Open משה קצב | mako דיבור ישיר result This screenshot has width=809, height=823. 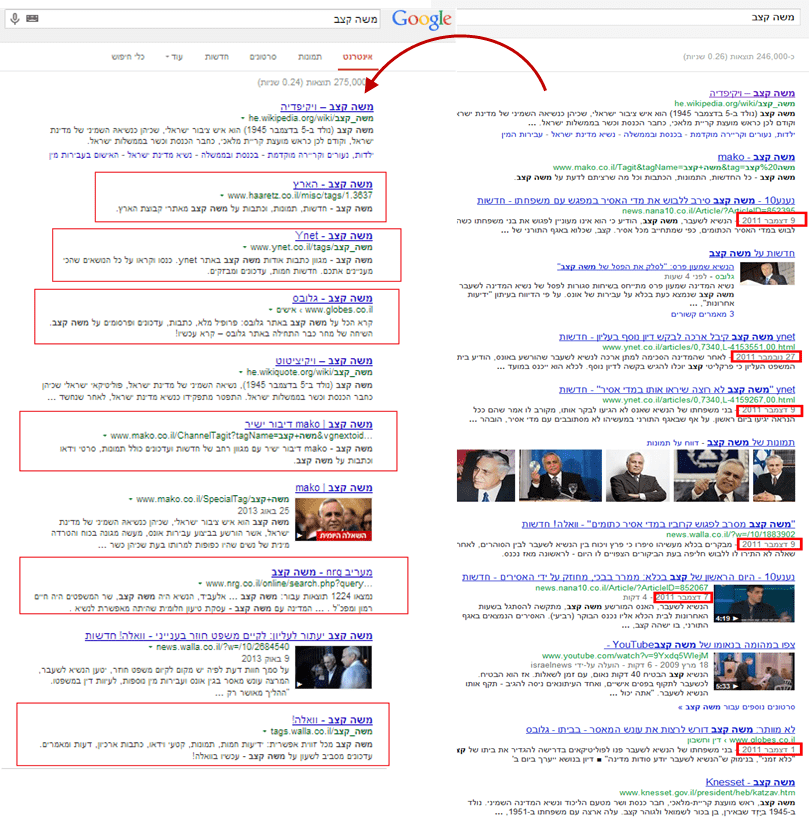pos(309,424)
